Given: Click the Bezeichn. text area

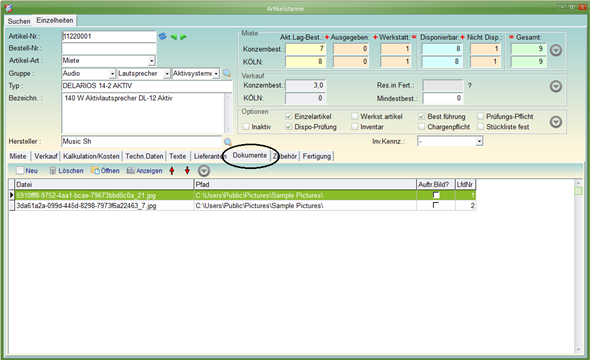Looking at the screenshot, I should point(143,113).
